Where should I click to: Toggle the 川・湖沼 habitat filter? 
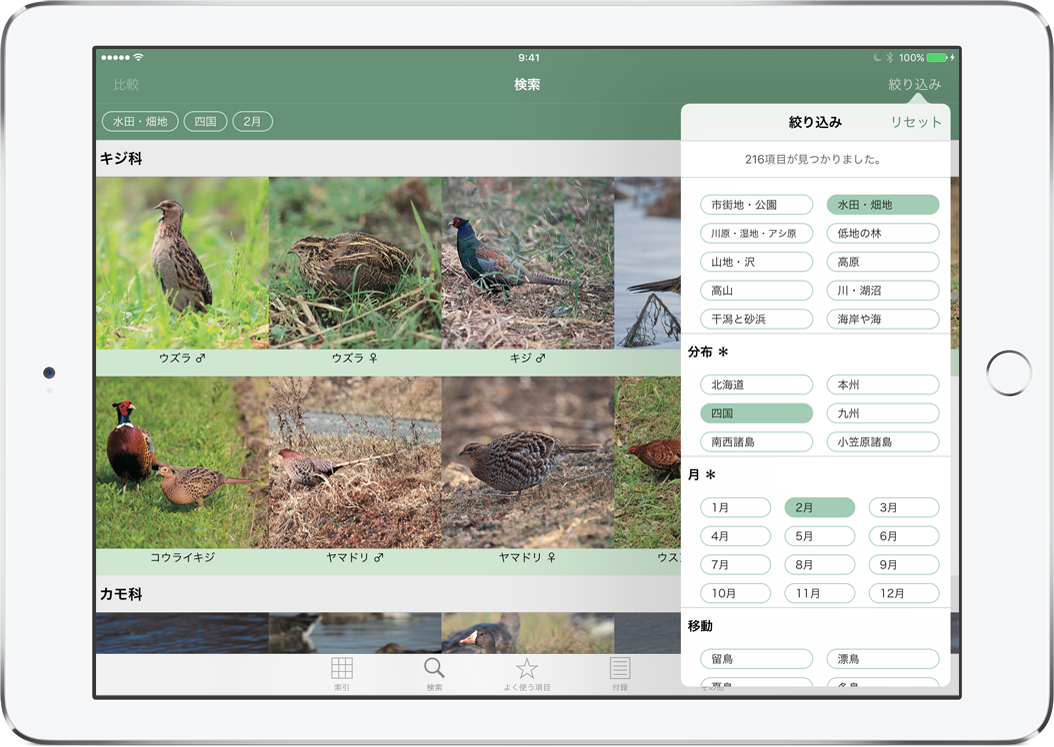tap(883, 290)
